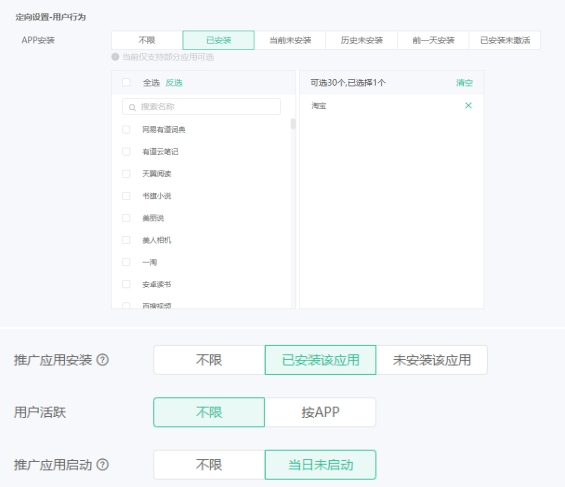565x487 pixels.
Task: Select 当日未启动 option
Action: point(320,465)
